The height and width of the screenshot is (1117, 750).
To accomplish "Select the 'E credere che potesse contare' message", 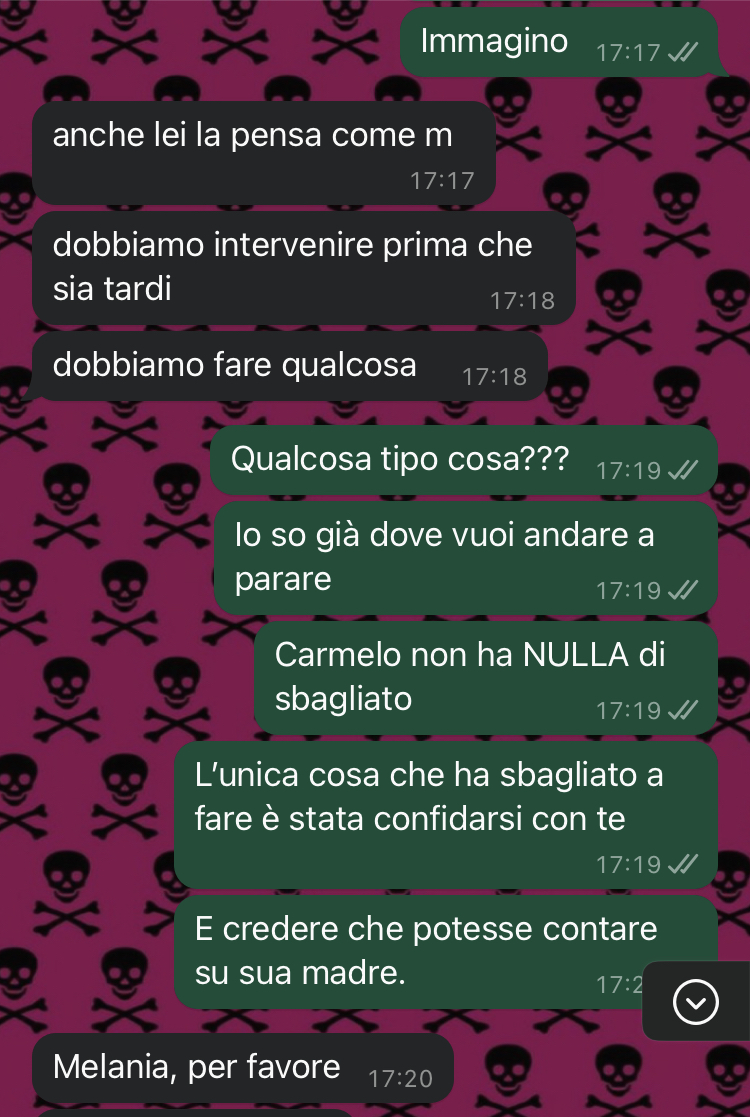I will click(446, 952).
